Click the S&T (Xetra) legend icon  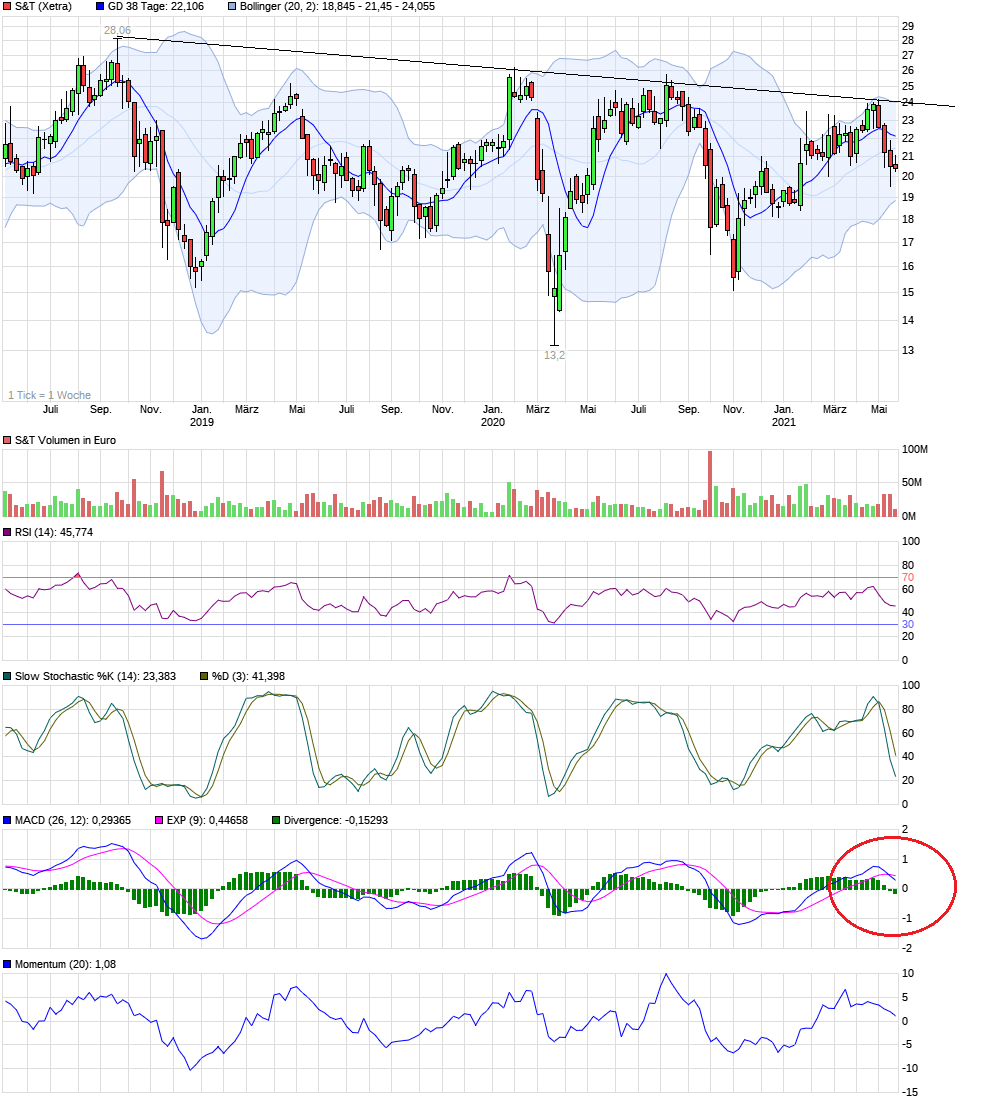(8, 8)
